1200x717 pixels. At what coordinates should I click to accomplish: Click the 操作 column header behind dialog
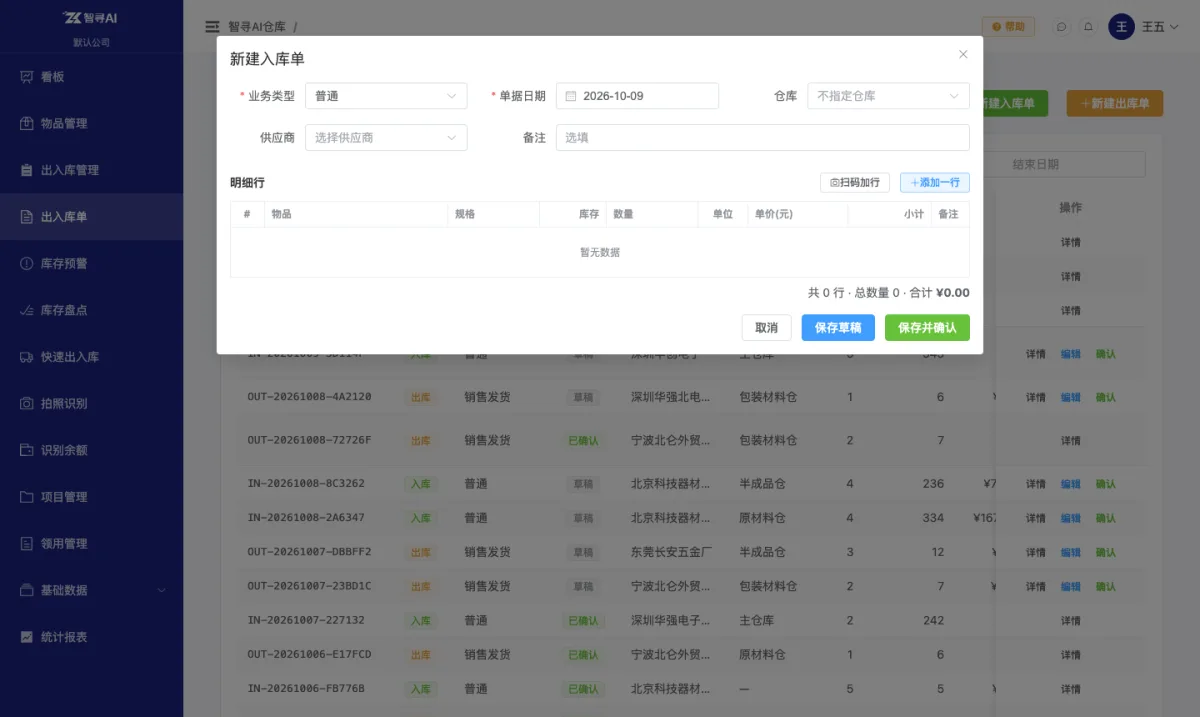1071,208
